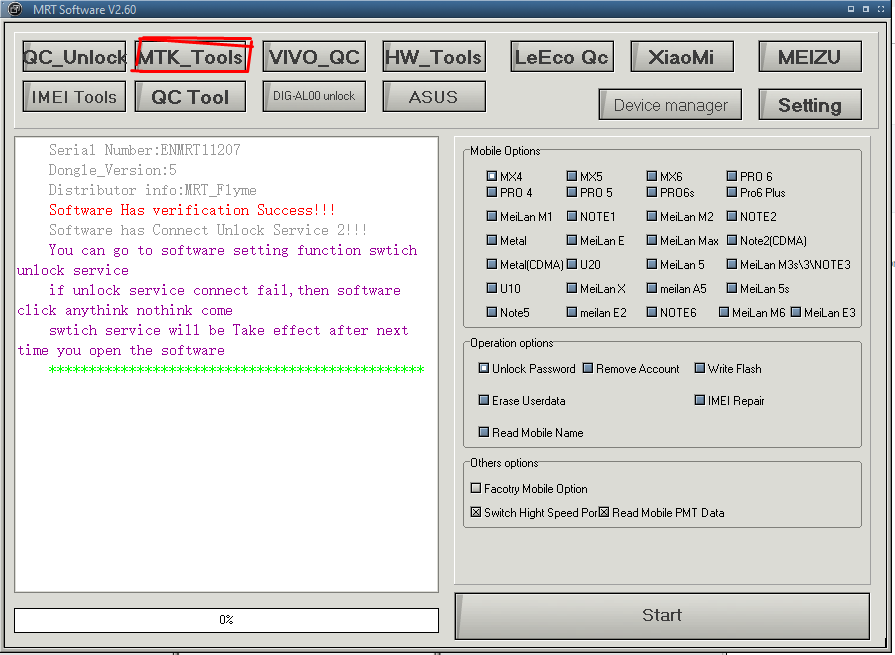Select the meilan E2 checkbox
The height and width of the screenshot is (655, 895).
pyautogui.click(x=571, y=312)
